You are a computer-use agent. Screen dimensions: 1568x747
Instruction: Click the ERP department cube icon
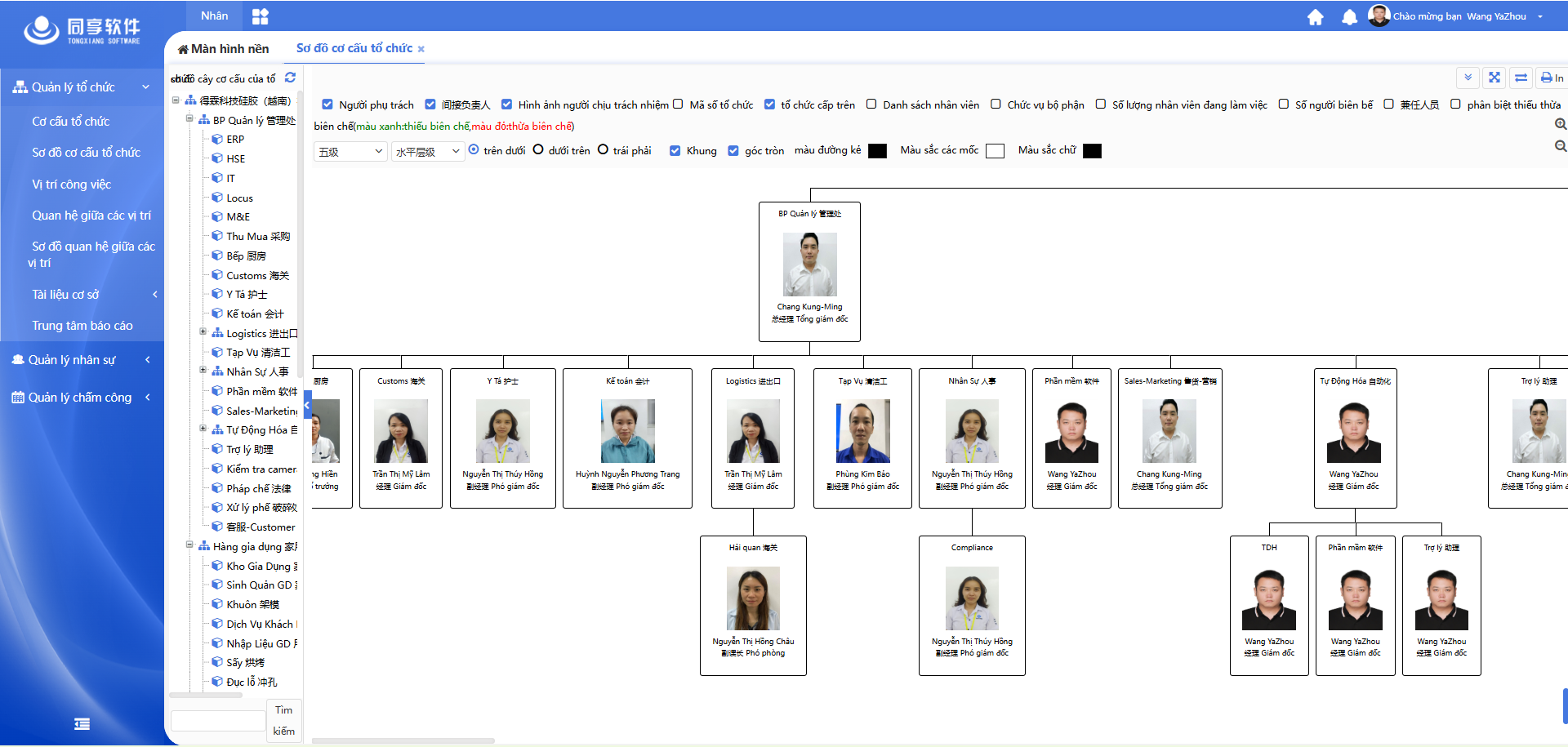pos(217,139)
